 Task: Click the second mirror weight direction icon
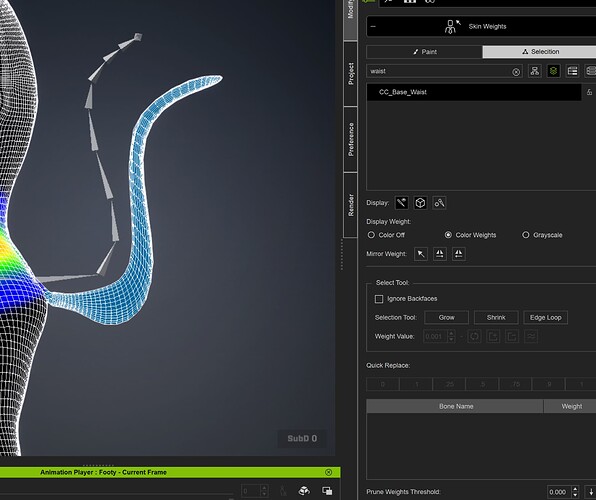click(x=459, y=254)
